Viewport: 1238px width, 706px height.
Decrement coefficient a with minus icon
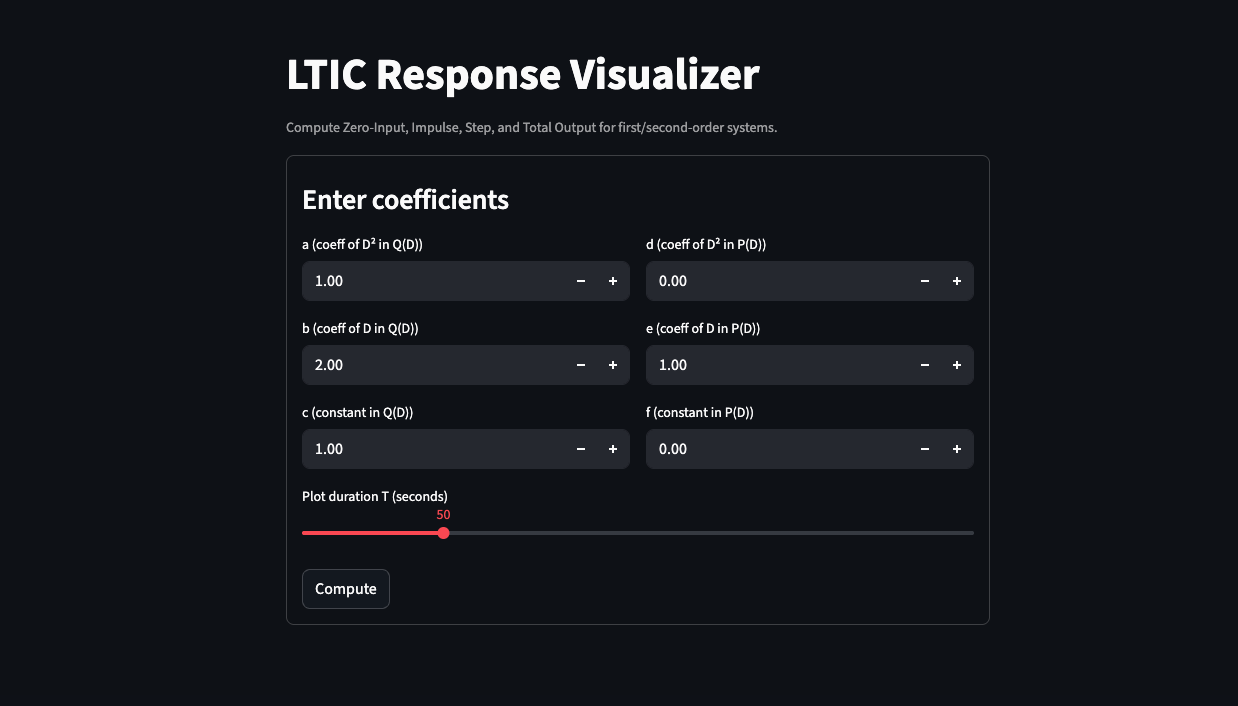click(581, 281)
